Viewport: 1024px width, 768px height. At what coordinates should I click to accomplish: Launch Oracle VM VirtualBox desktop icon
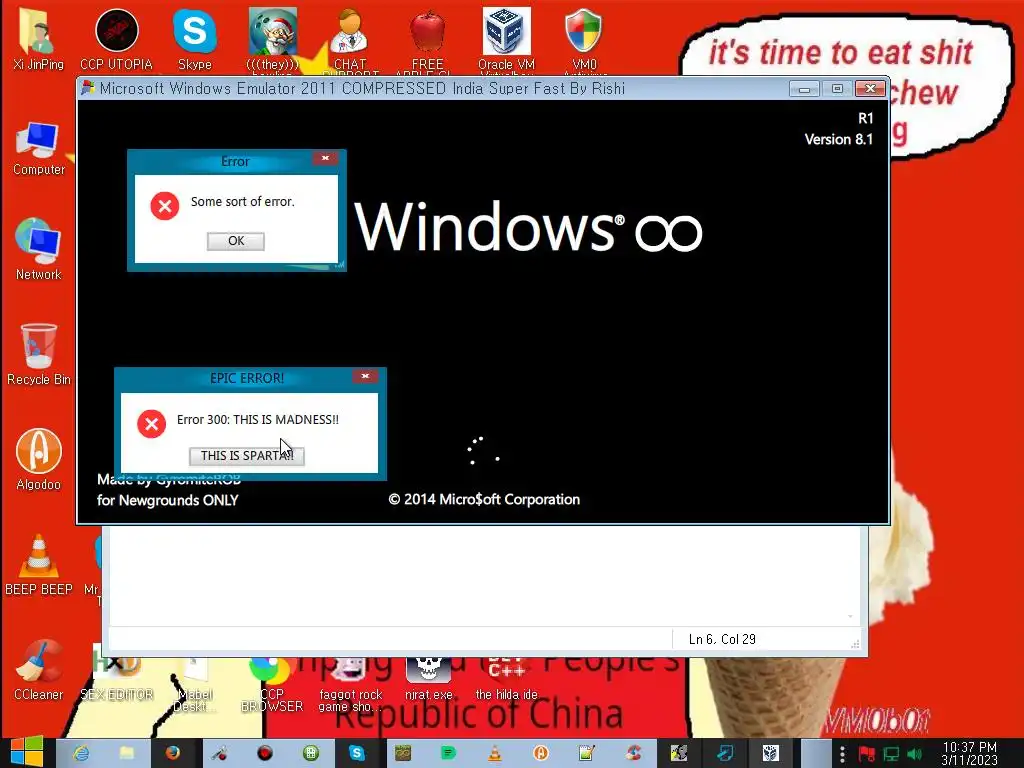[506, 38]
